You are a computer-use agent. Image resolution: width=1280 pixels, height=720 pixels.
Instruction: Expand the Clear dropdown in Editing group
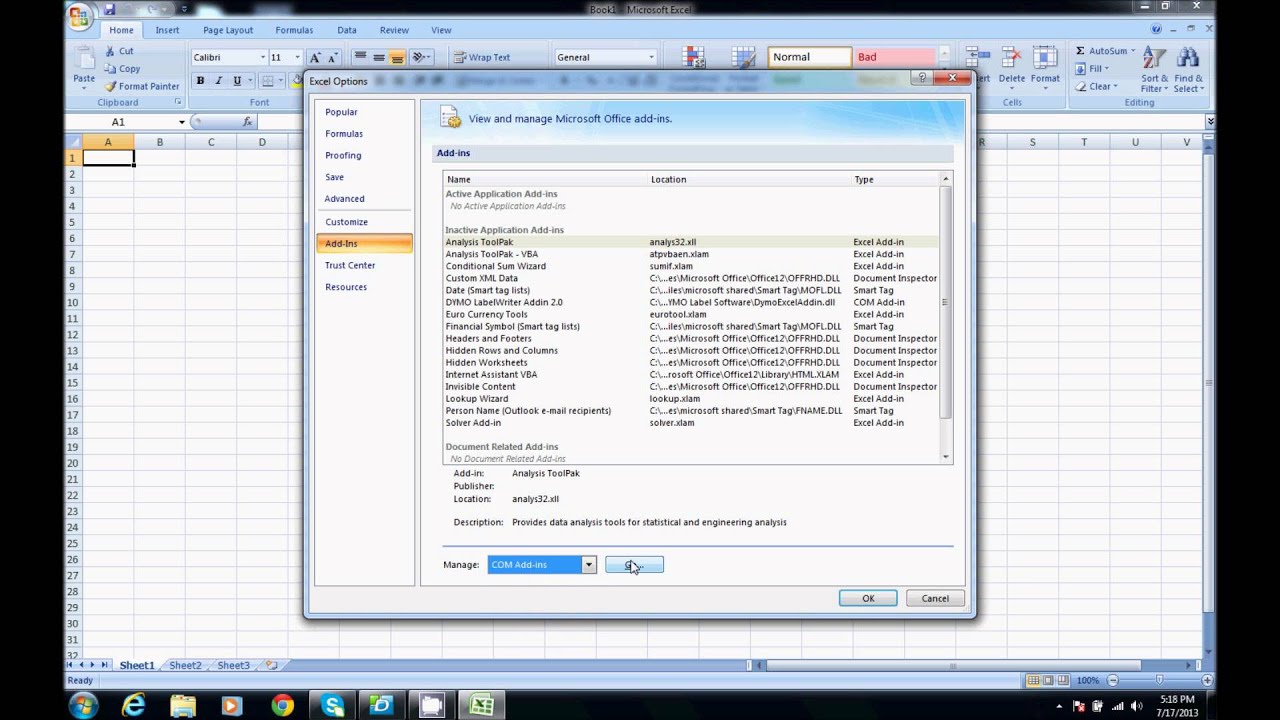[x=1115, y=87]
